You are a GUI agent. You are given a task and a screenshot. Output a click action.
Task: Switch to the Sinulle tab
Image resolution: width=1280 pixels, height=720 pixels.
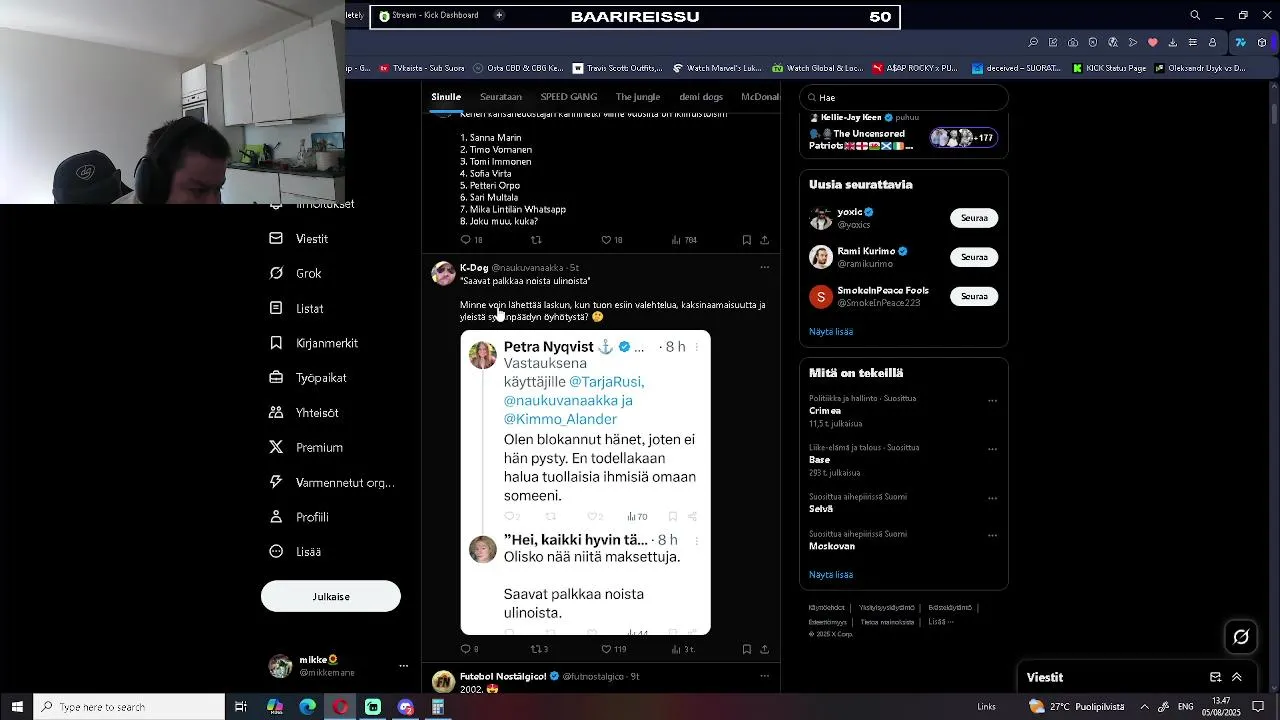[446, 97]
